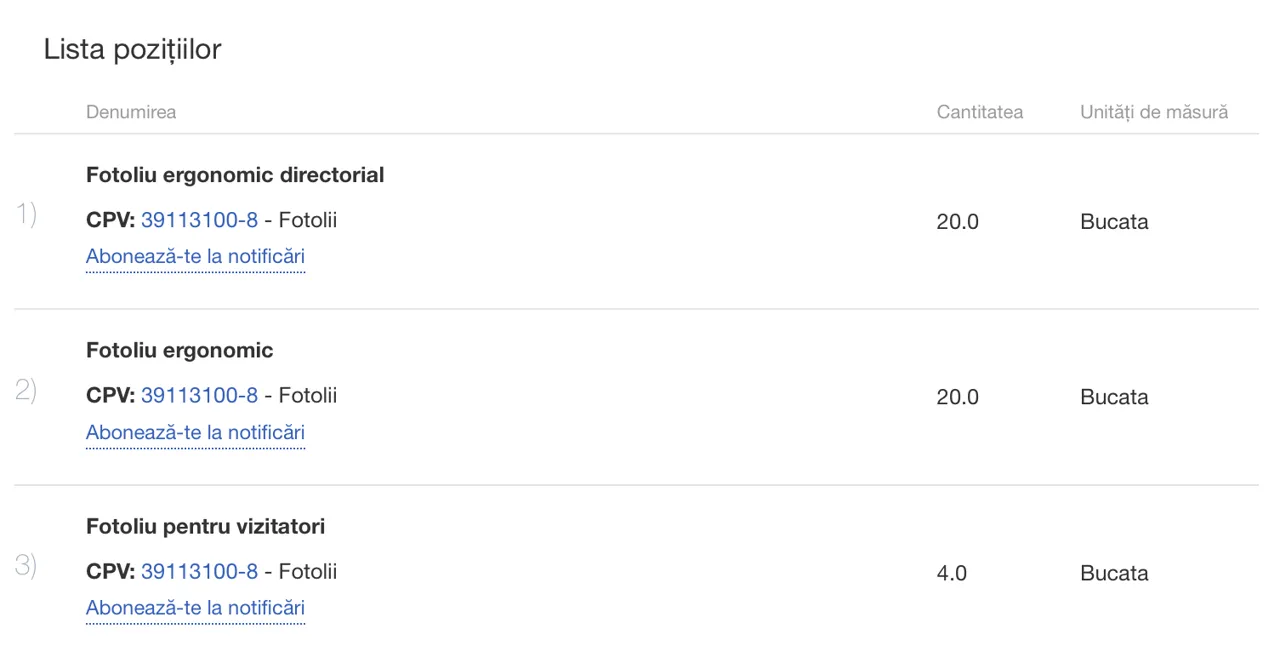Select the Fotoliu ergonomic directorial title
1280x663 pixels.
click(x=235, y=176)
